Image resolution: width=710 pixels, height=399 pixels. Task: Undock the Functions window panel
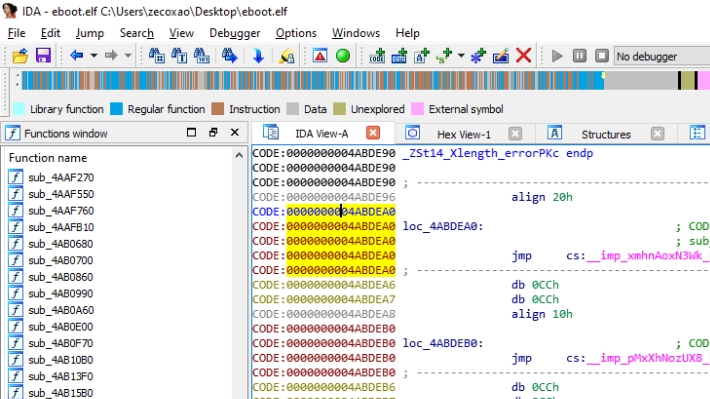coord(213,132)
